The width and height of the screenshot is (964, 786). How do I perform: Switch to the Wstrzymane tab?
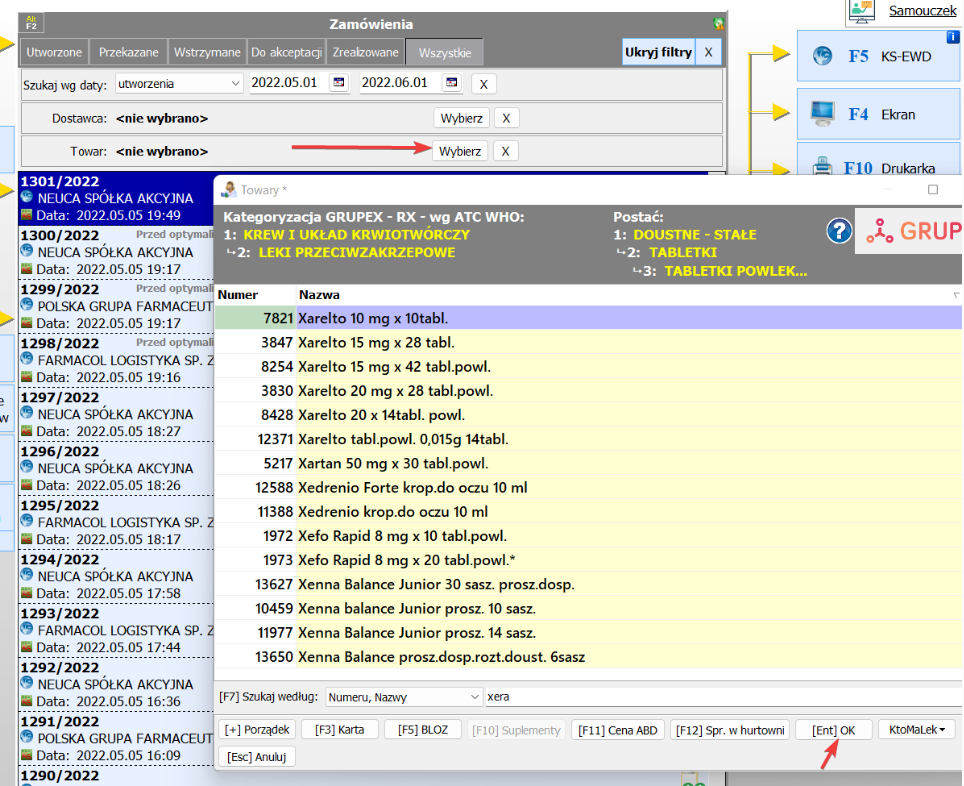pyautogui.click(x=207, y=52)
